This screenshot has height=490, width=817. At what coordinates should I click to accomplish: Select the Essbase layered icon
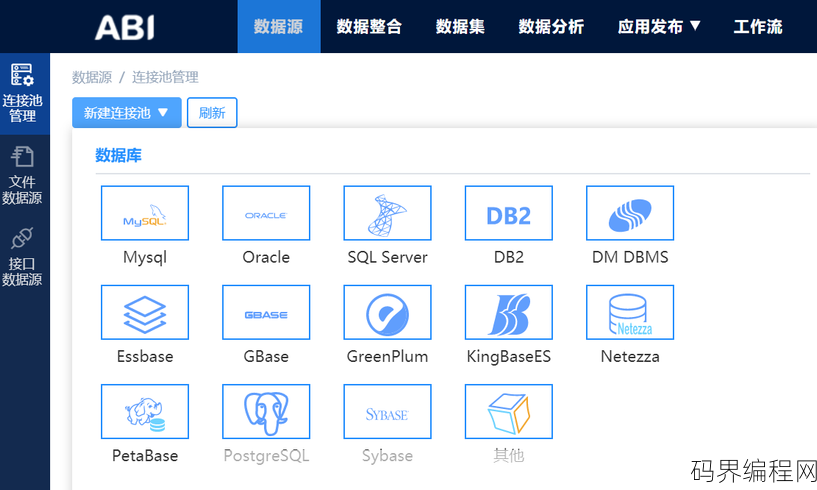point(145,312)
